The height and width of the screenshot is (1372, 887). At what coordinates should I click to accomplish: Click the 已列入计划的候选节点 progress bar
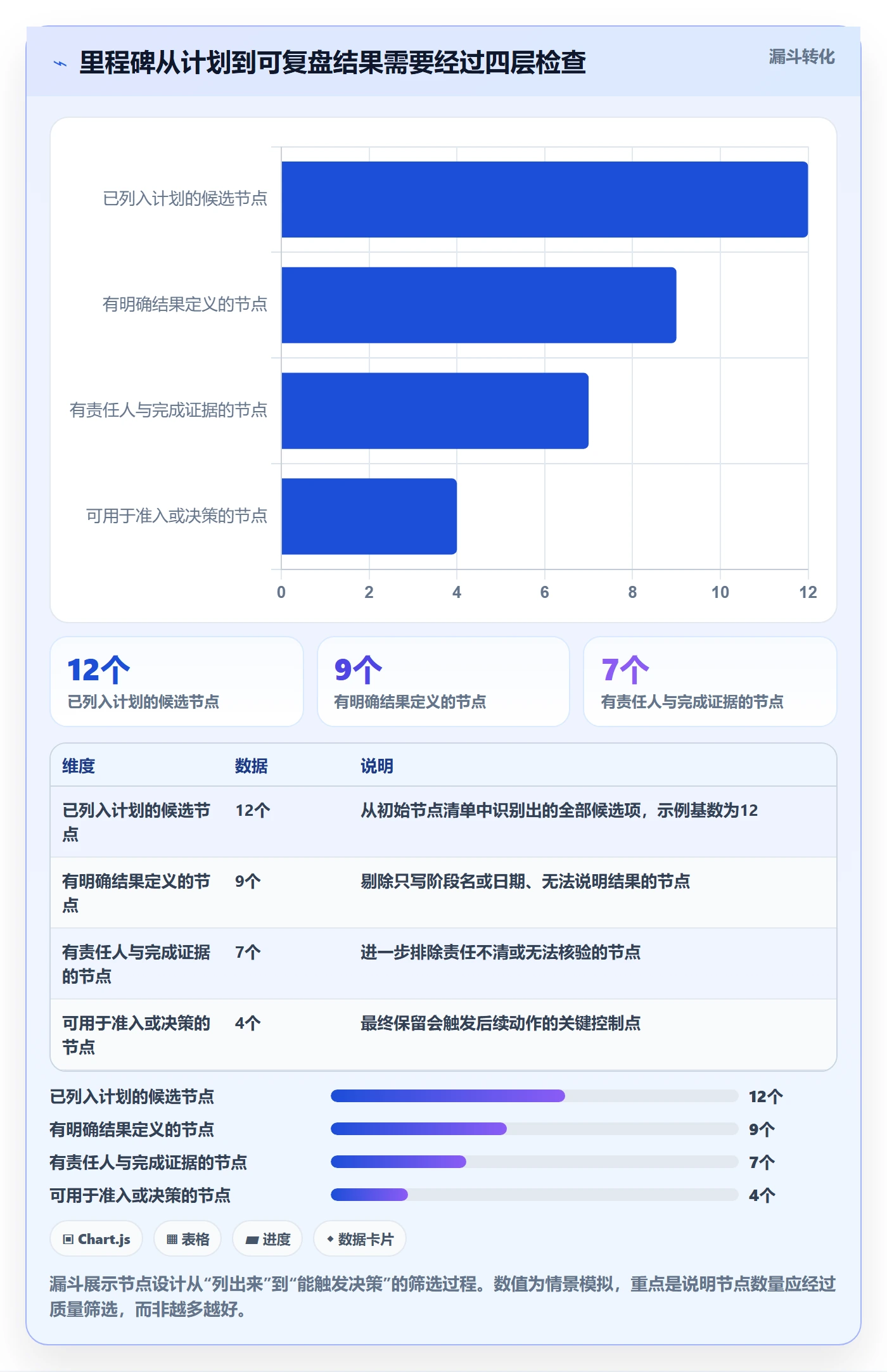point(534,1096)
